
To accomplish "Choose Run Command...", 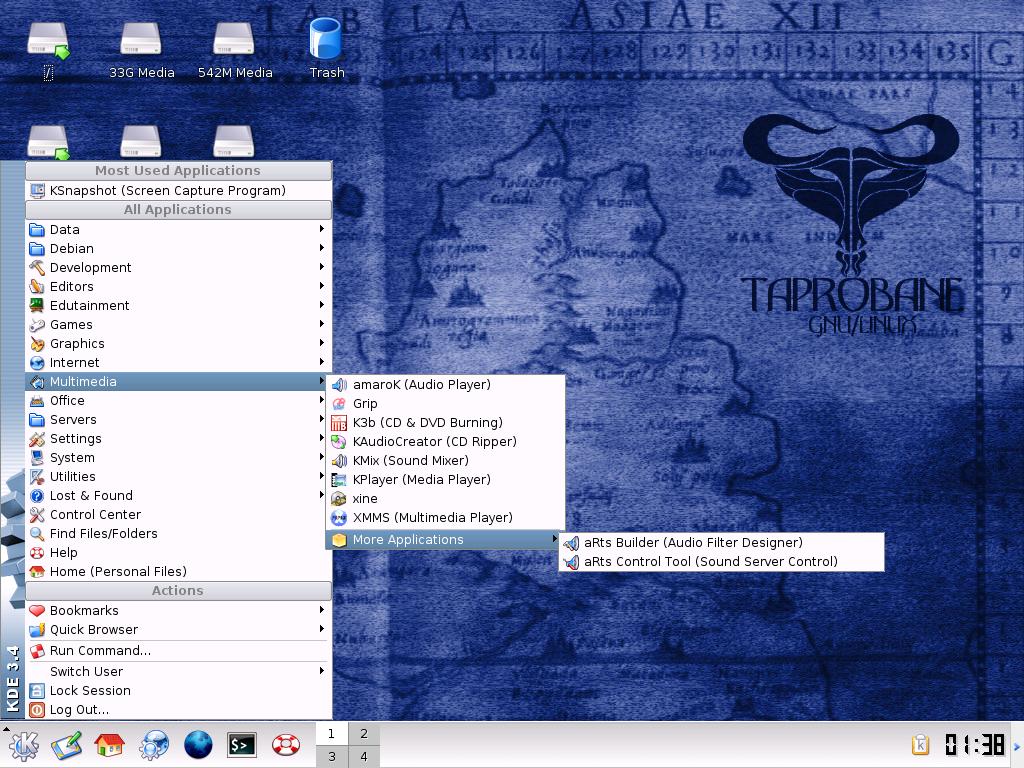I will point(178,650).
